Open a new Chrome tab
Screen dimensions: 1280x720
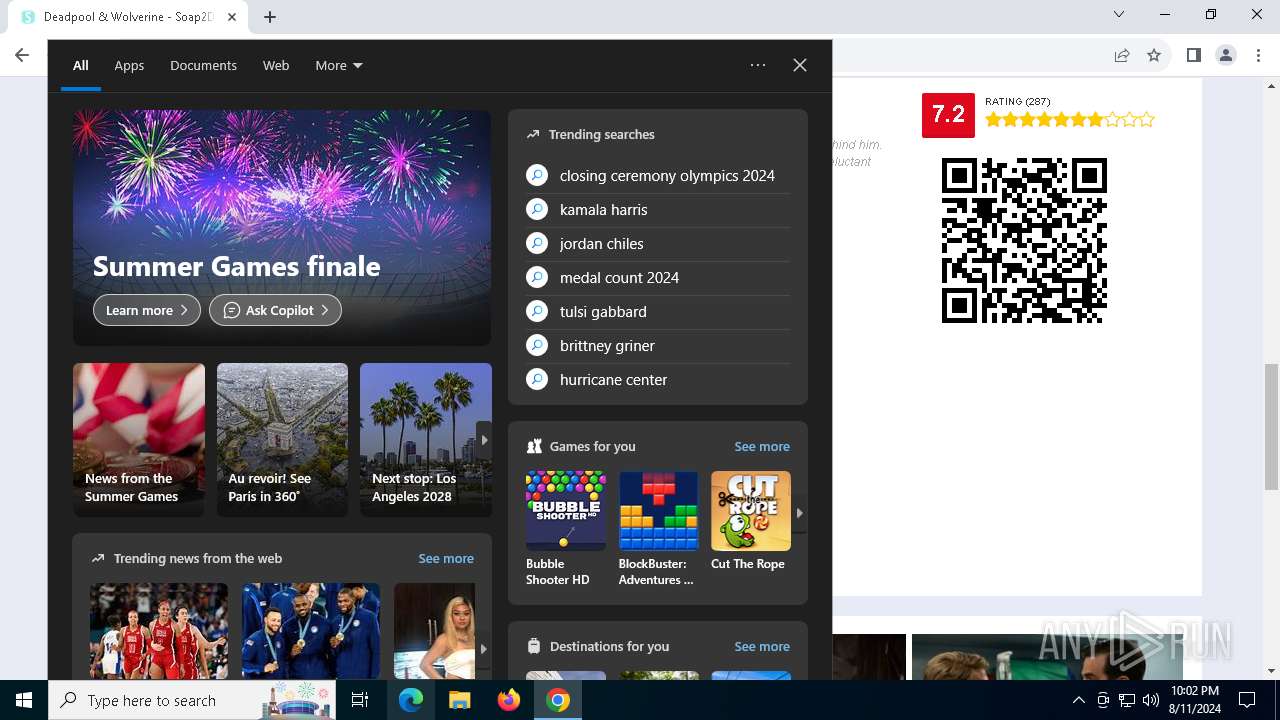click(x=270, y=17)
